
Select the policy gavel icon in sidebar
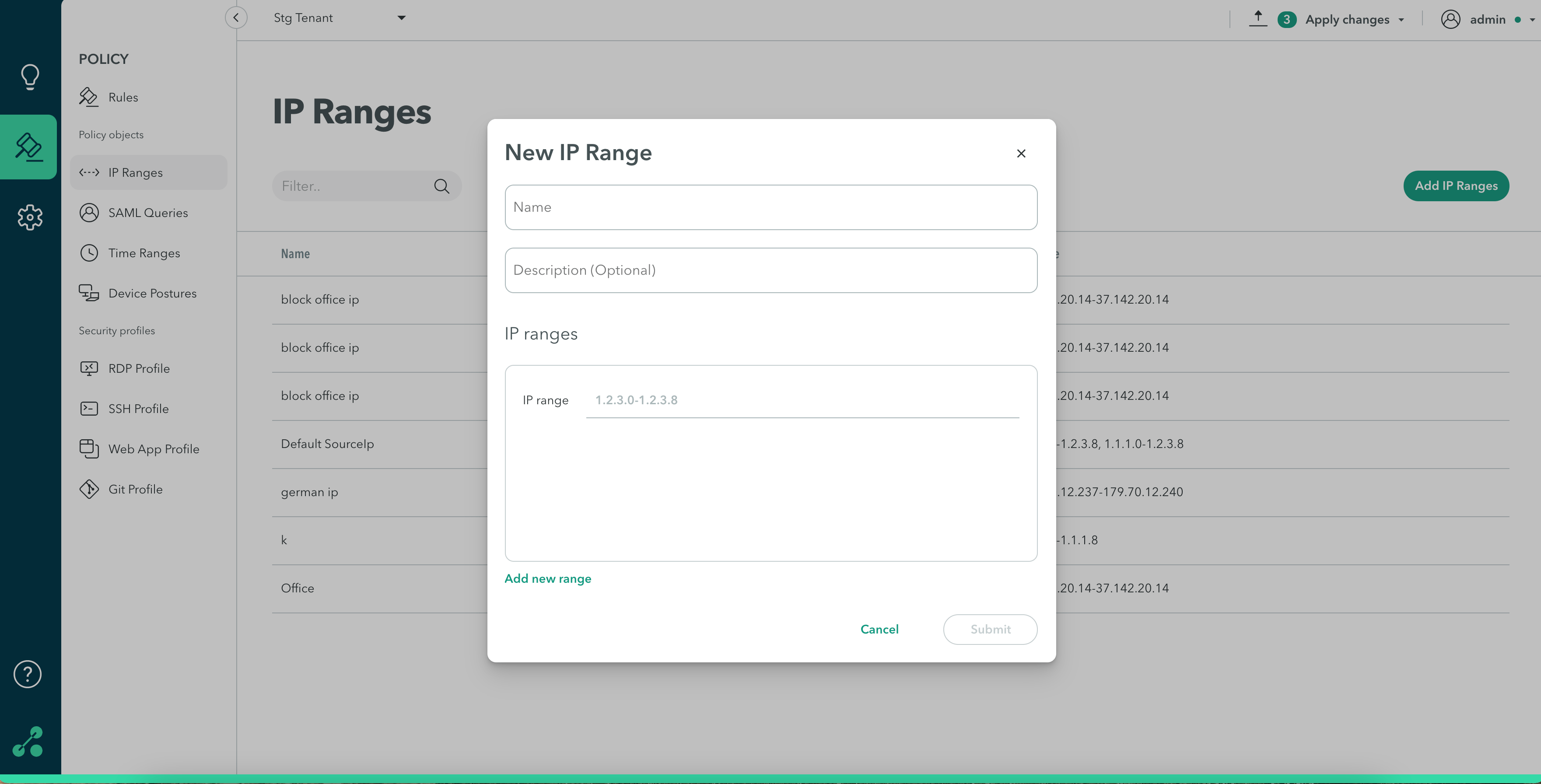coord(29,147)
